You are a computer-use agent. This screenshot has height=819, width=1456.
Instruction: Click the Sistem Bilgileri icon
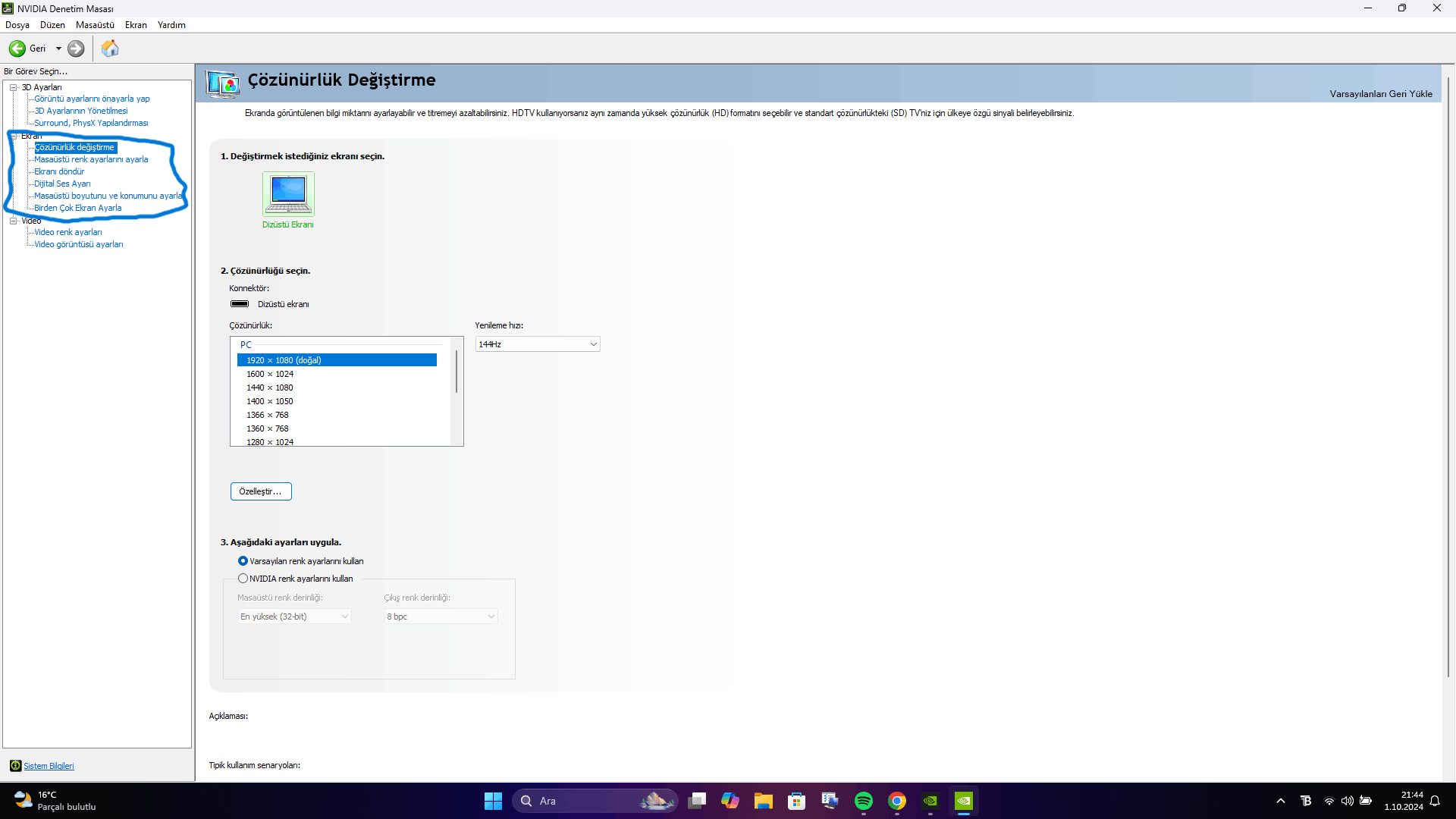point(15,766)
